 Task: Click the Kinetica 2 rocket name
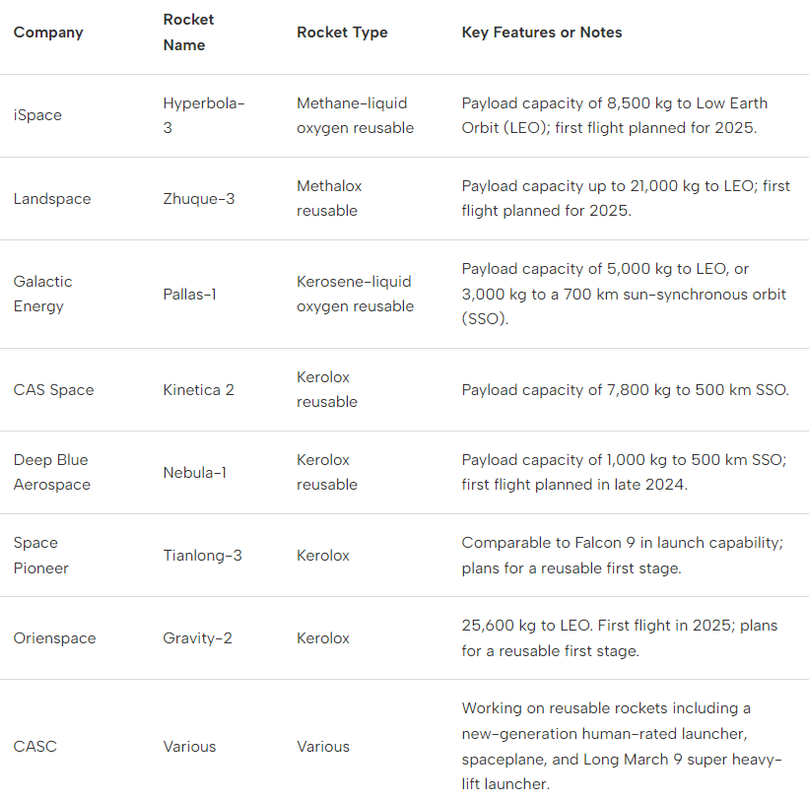198,390
